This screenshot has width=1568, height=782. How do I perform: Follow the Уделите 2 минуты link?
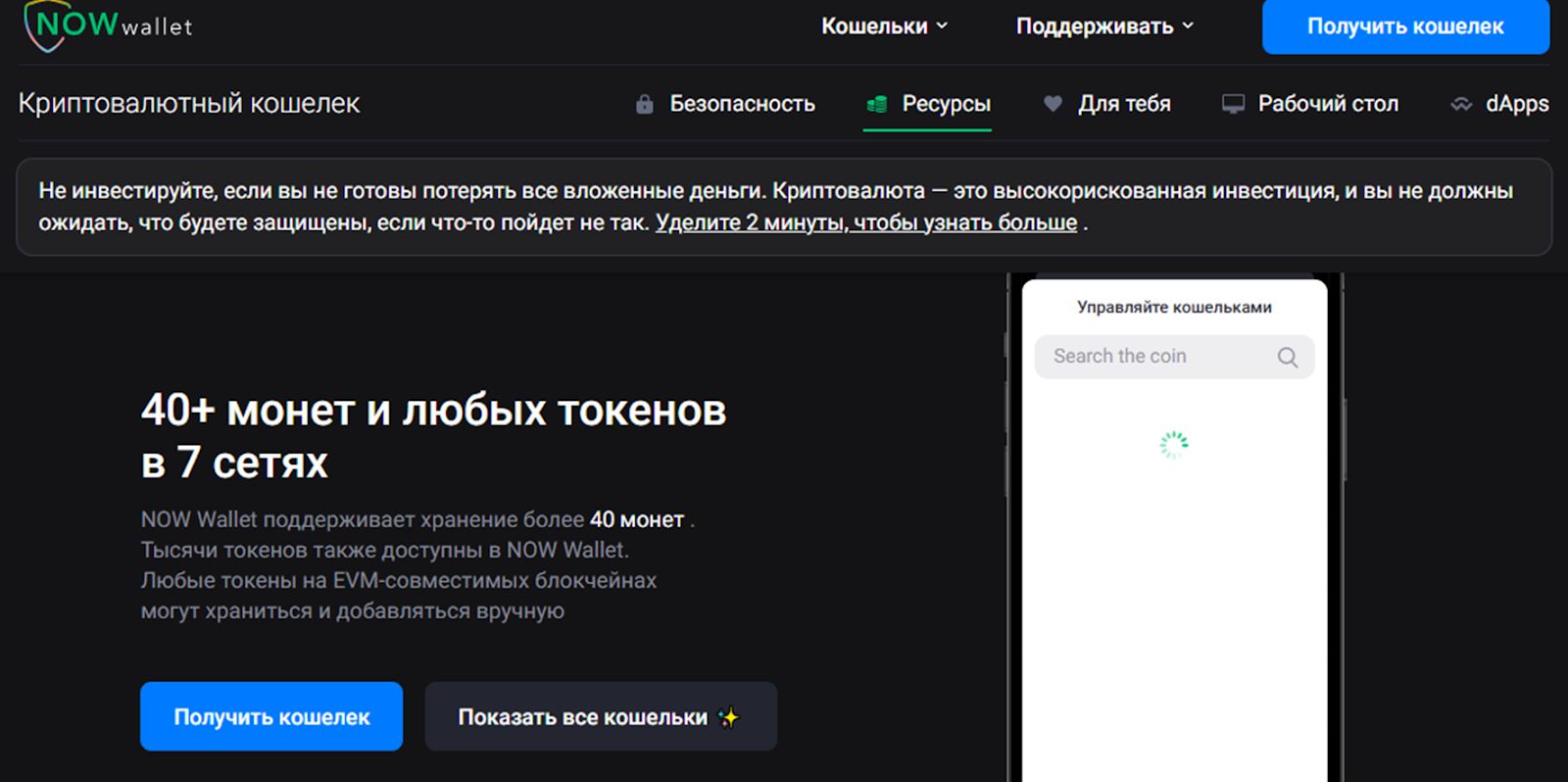click(x=866, y=222)
